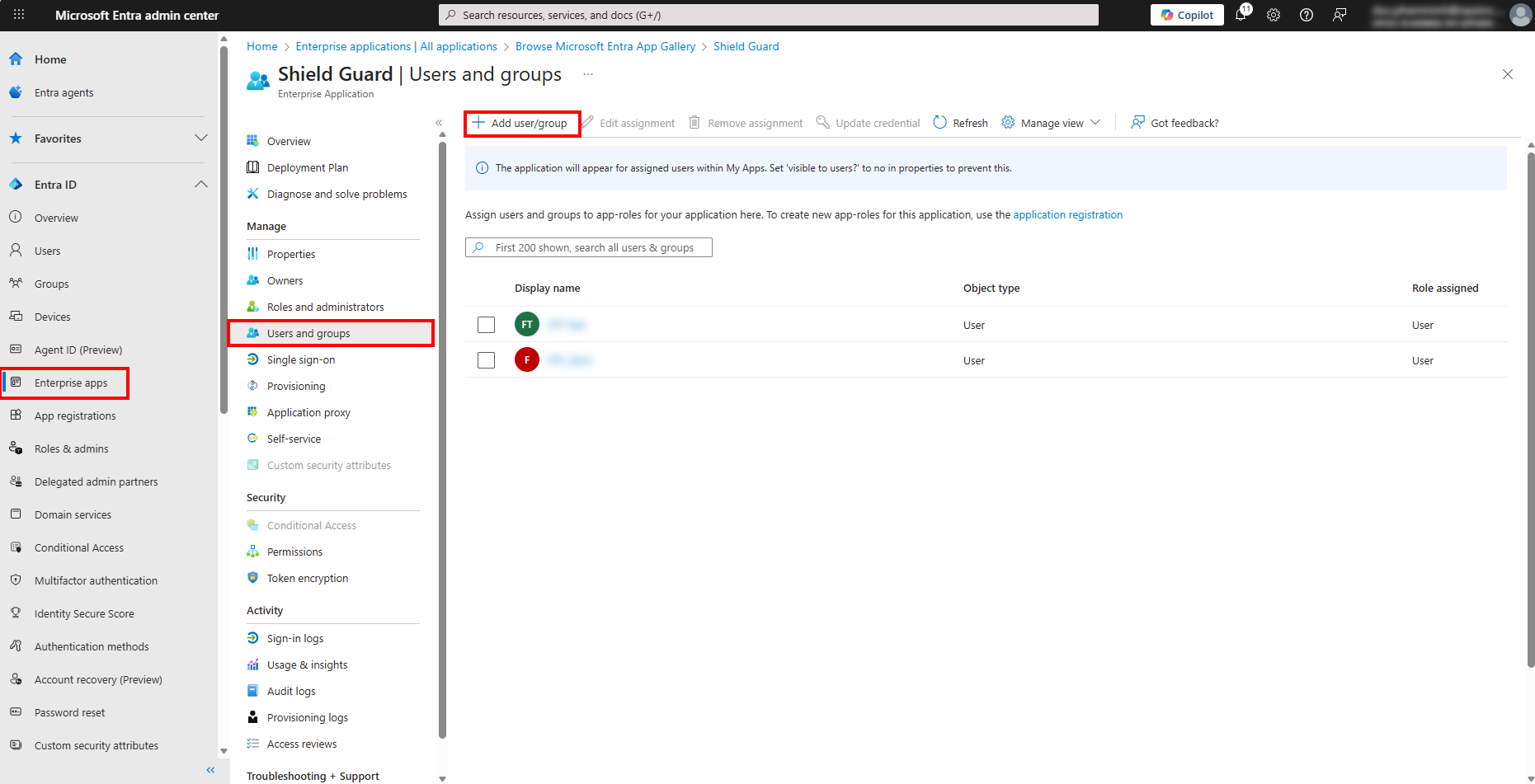
Task: Collapse the Entra ID section
Action: point(200,185)
